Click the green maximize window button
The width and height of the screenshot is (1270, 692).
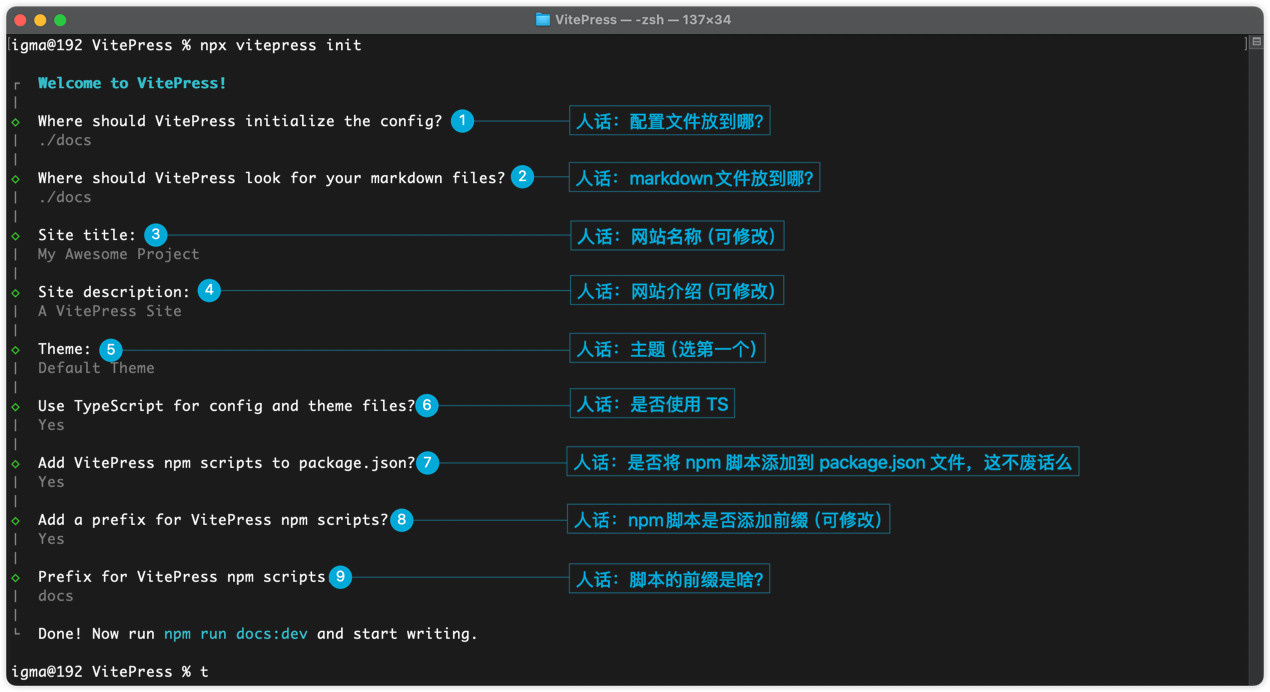tap(60, 20)
